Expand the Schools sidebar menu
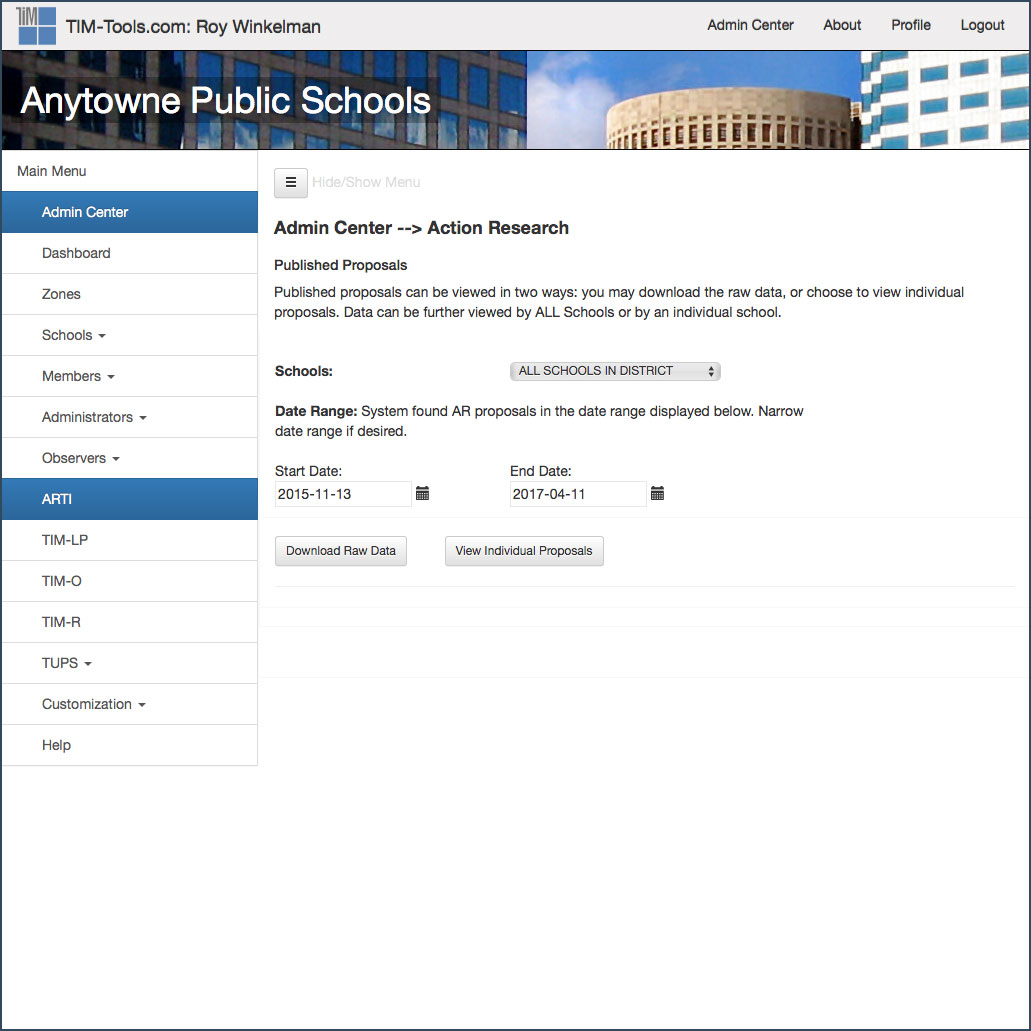 [130, 335]
